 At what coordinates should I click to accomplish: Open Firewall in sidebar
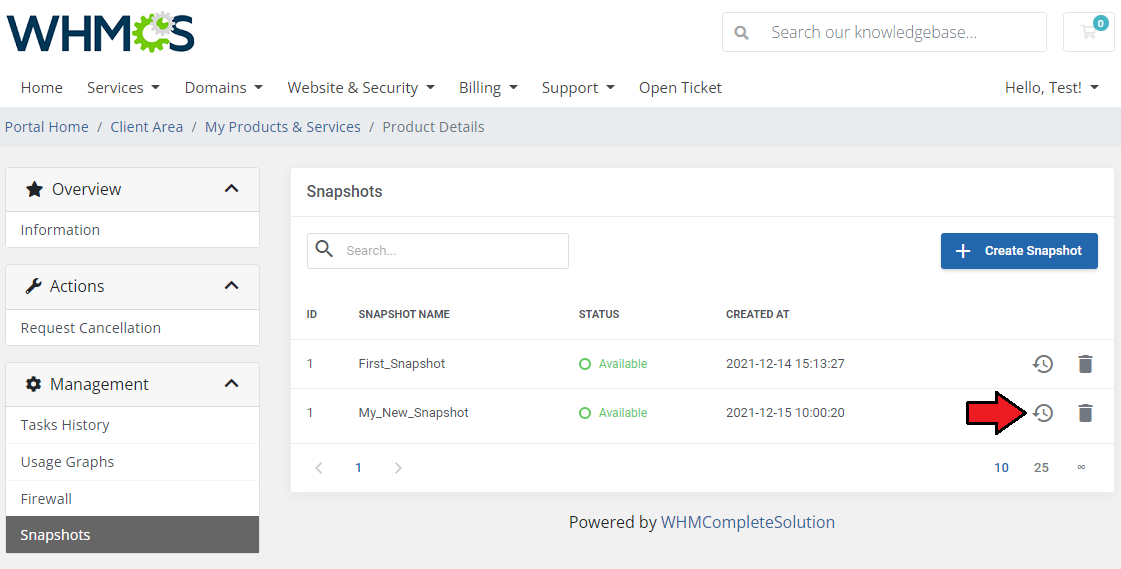click(132, 498)
